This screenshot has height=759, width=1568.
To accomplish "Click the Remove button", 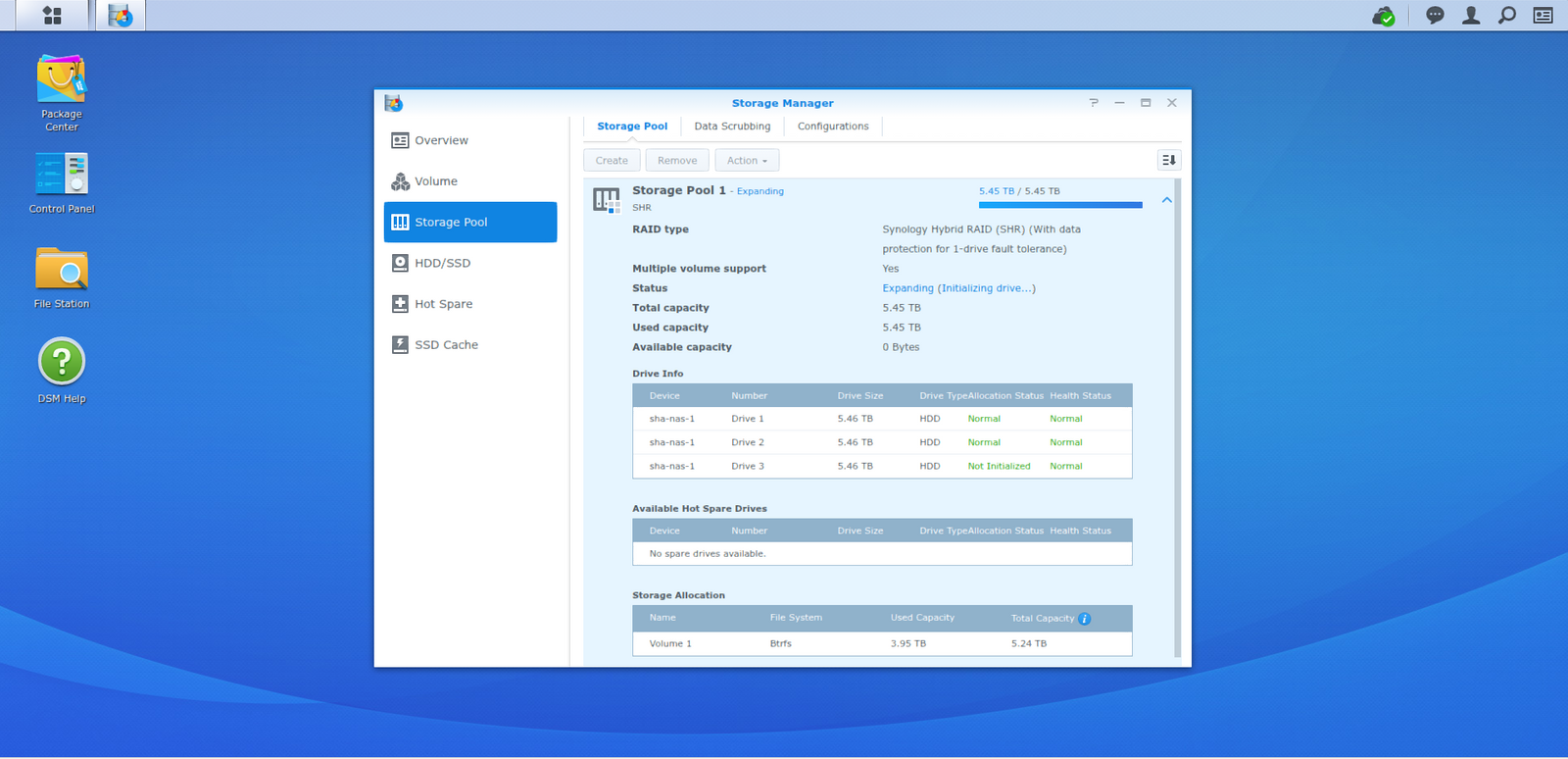I will pyautogui.click(x=677, y=161).
